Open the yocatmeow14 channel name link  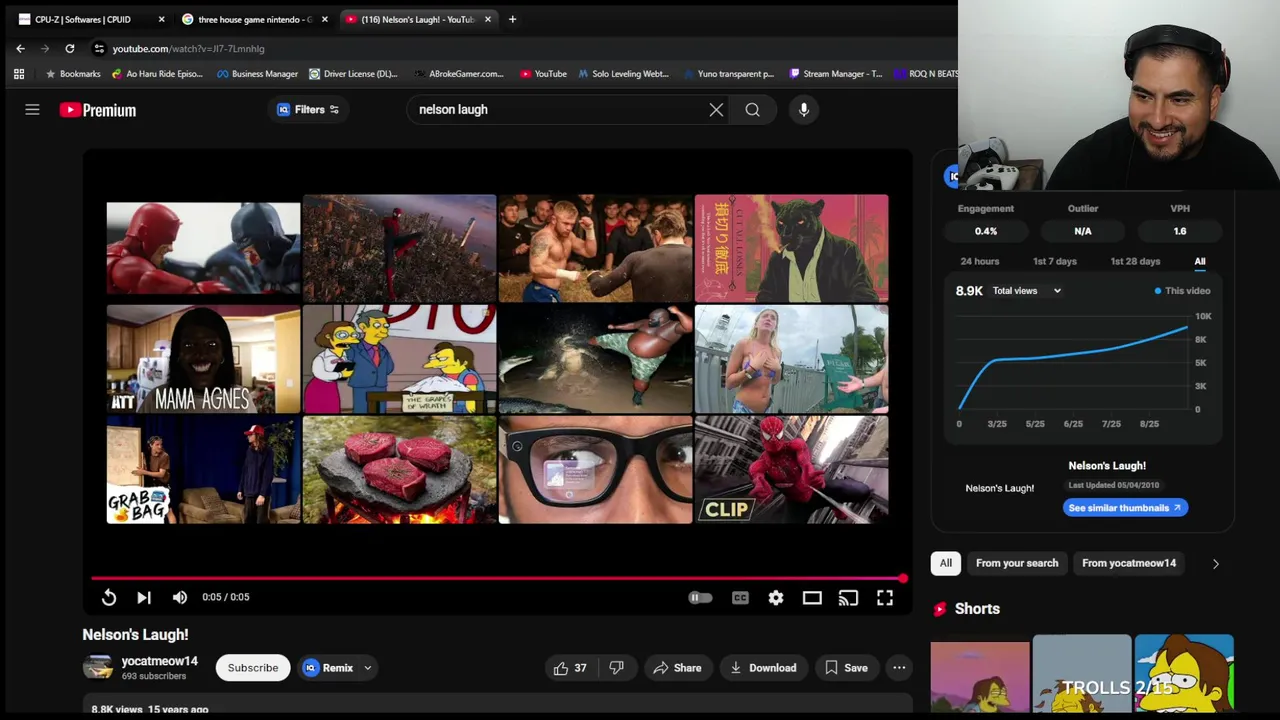pyautogui.click(x=159, y=661)
